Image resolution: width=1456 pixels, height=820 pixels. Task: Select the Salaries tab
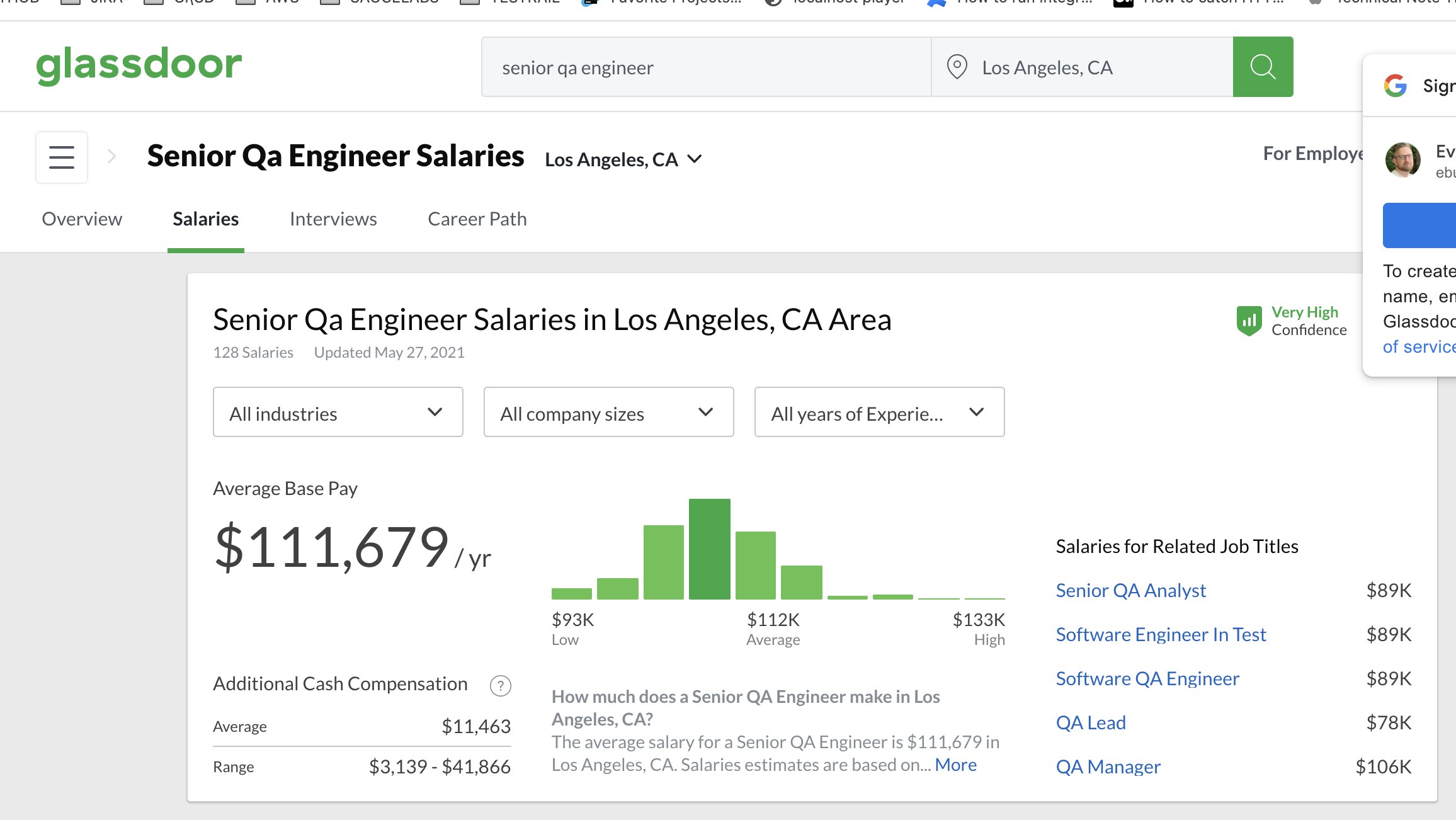[206, 219]
